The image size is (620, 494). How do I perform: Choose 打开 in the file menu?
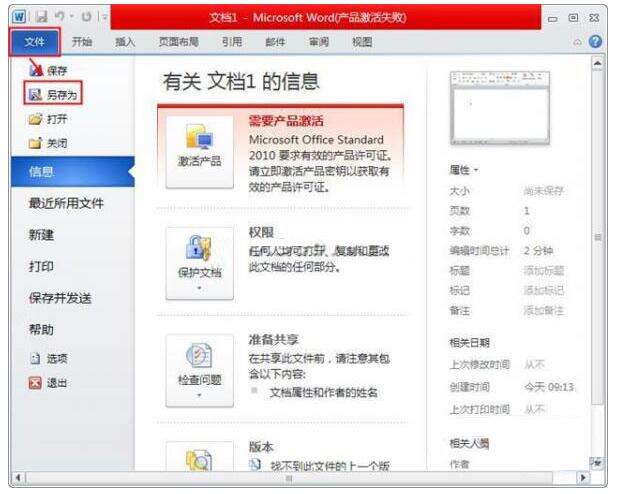point(48,119)
